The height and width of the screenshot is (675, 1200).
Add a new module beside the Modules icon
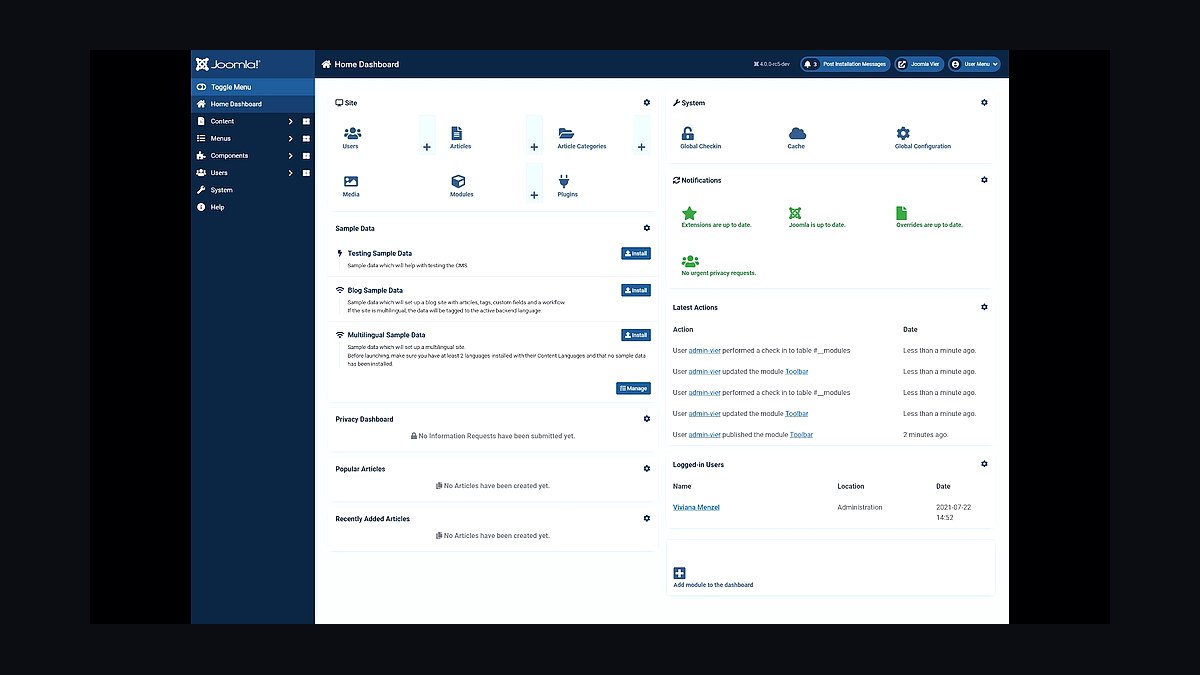534,195
